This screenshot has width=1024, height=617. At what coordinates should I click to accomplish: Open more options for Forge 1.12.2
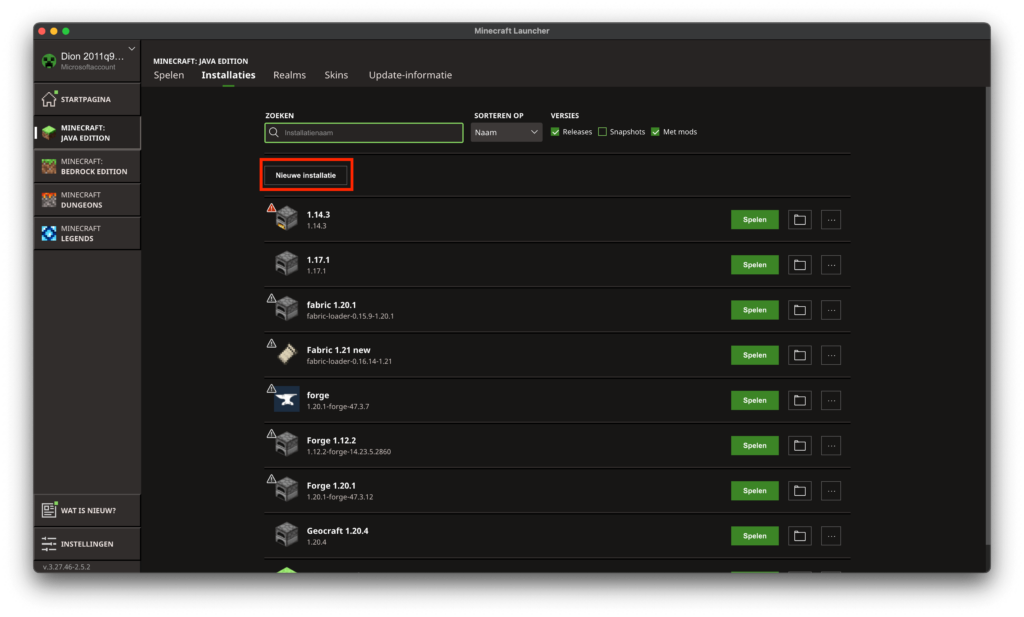click(x=831, y=446)
